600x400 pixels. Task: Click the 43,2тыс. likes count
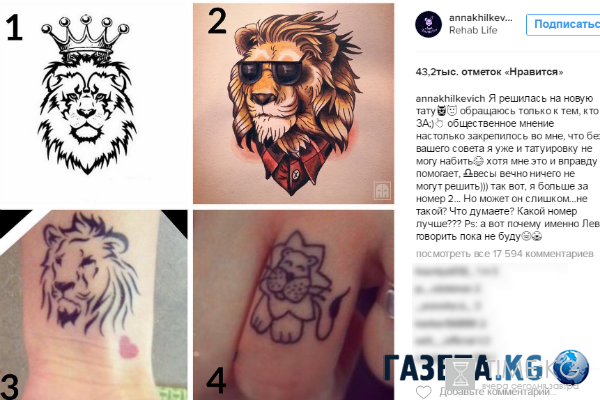[489, 72]
